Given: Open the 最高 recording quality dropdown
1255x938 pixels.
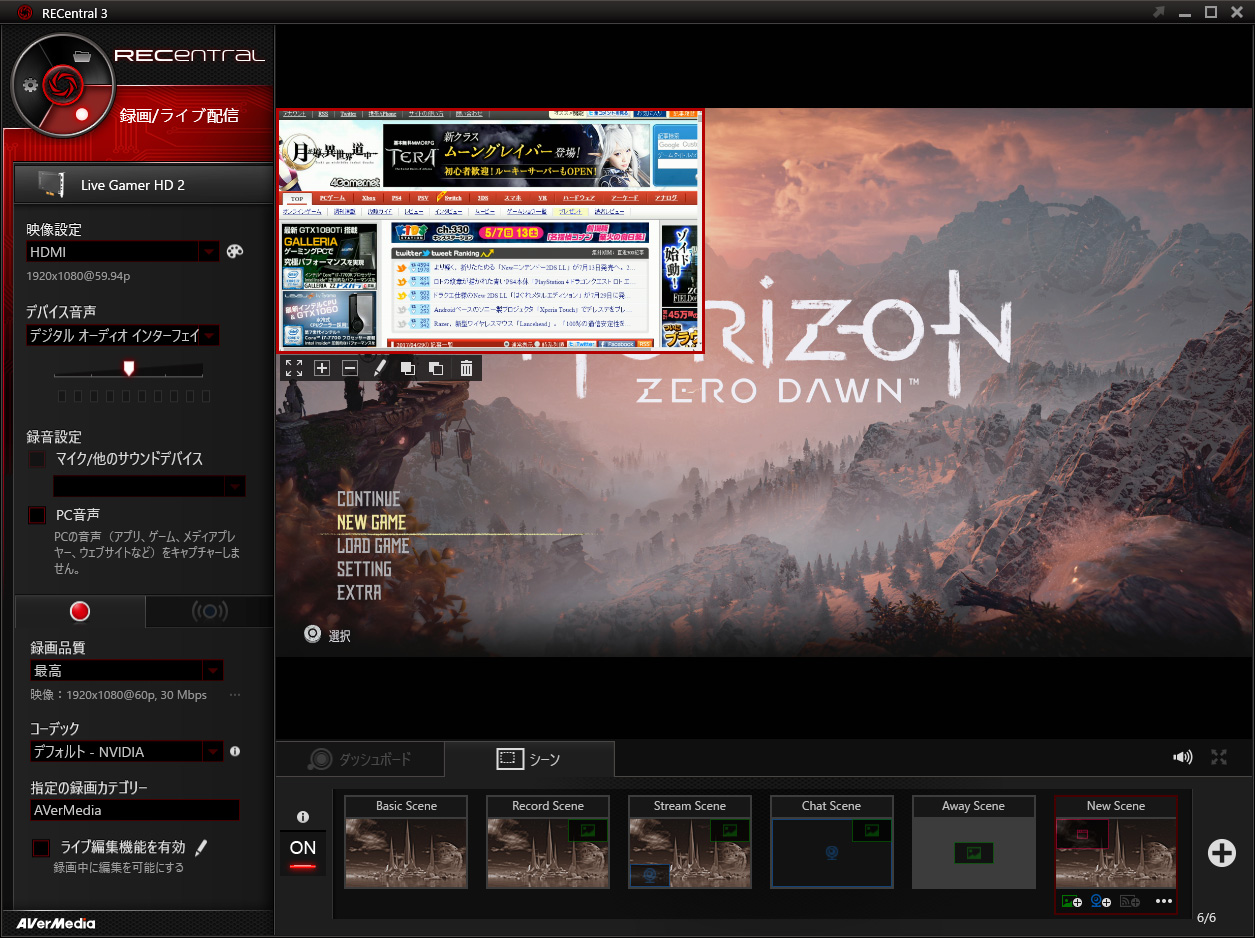Looking at the screenshot, I should (x=213, y=670).
